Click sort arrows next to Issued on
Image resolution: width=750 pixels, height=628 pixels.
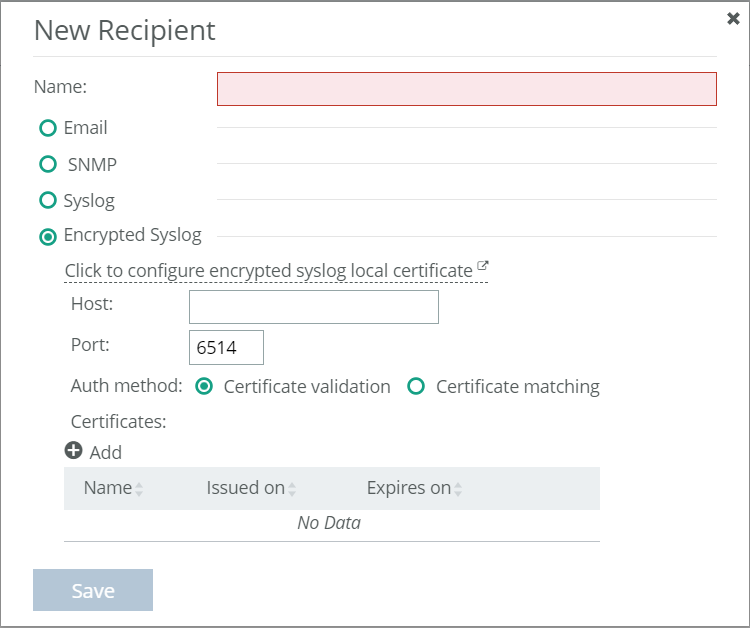[x=292, y=489]
